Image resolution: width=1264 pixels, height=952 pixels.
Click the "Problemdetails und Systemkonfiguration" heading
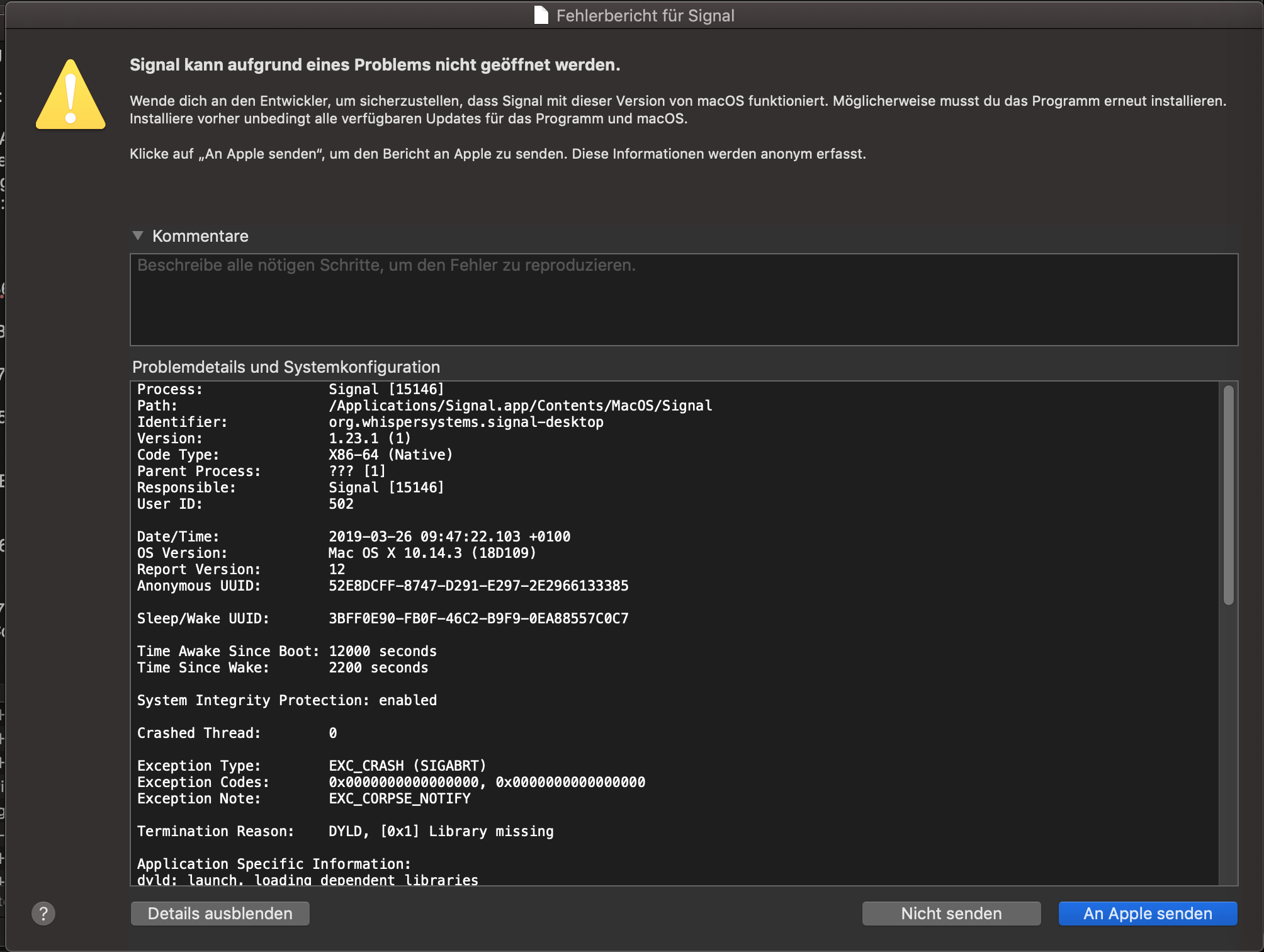[x=285, y=367]
